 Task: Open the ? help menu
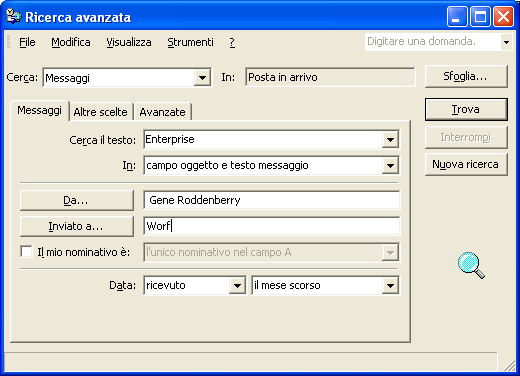(x=232, y=42)
